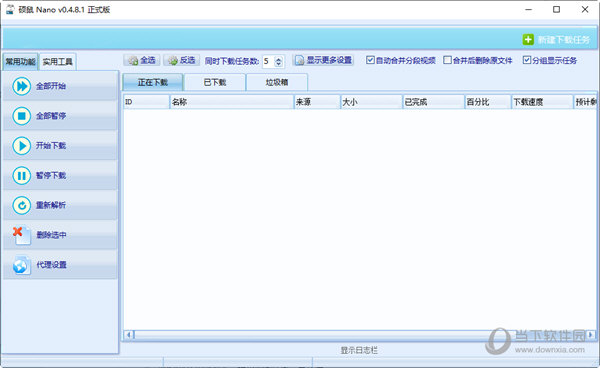Image resolution: width=600 pixels, height=368 pixels.
Task: Click the 全选 select all button
Action: pos(142,60)
